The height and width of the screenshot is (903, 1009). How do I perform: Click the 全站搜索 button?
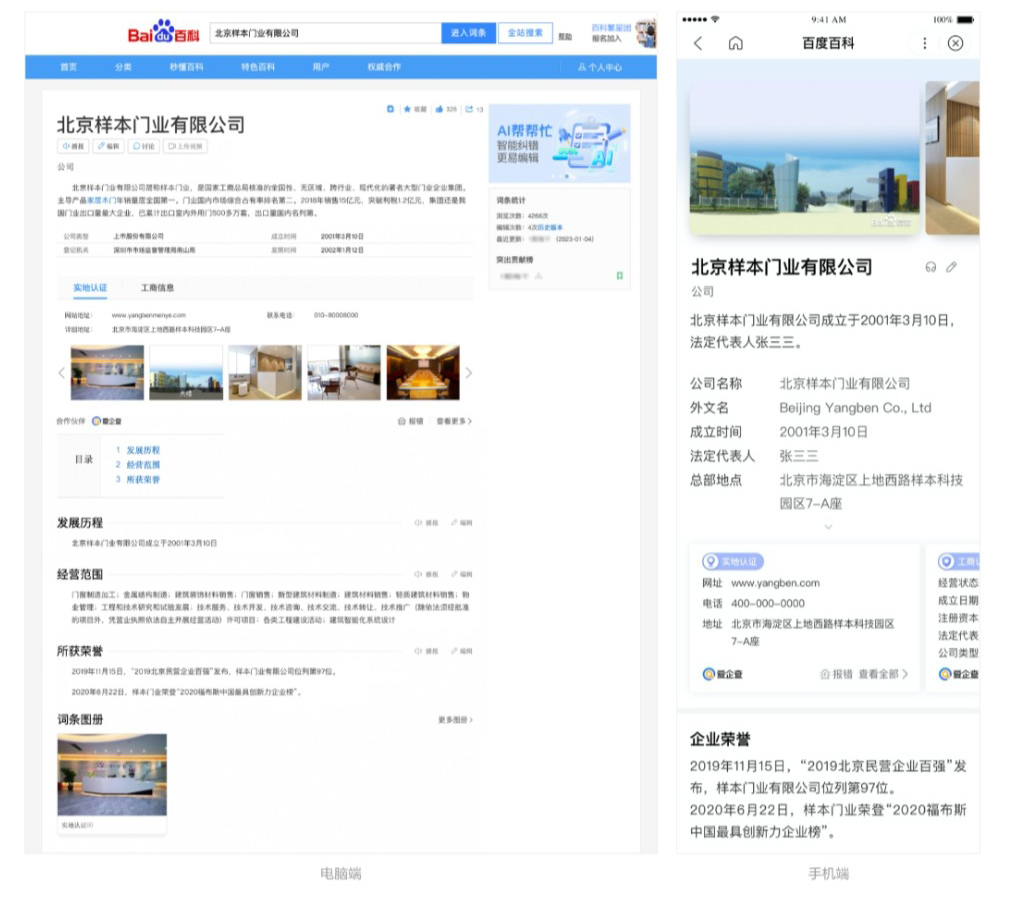525,33
